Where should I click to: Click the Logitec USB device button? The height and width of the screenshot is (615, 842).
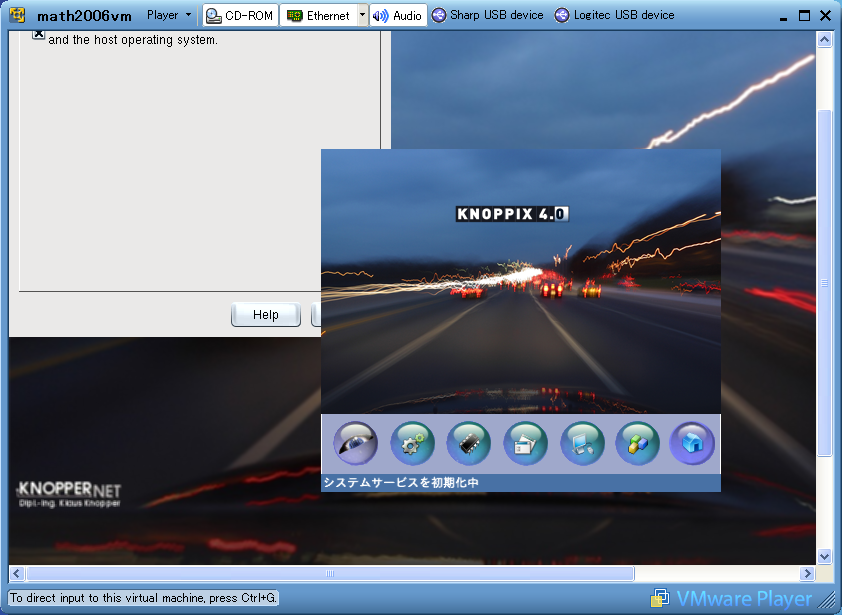pos(614,15)
